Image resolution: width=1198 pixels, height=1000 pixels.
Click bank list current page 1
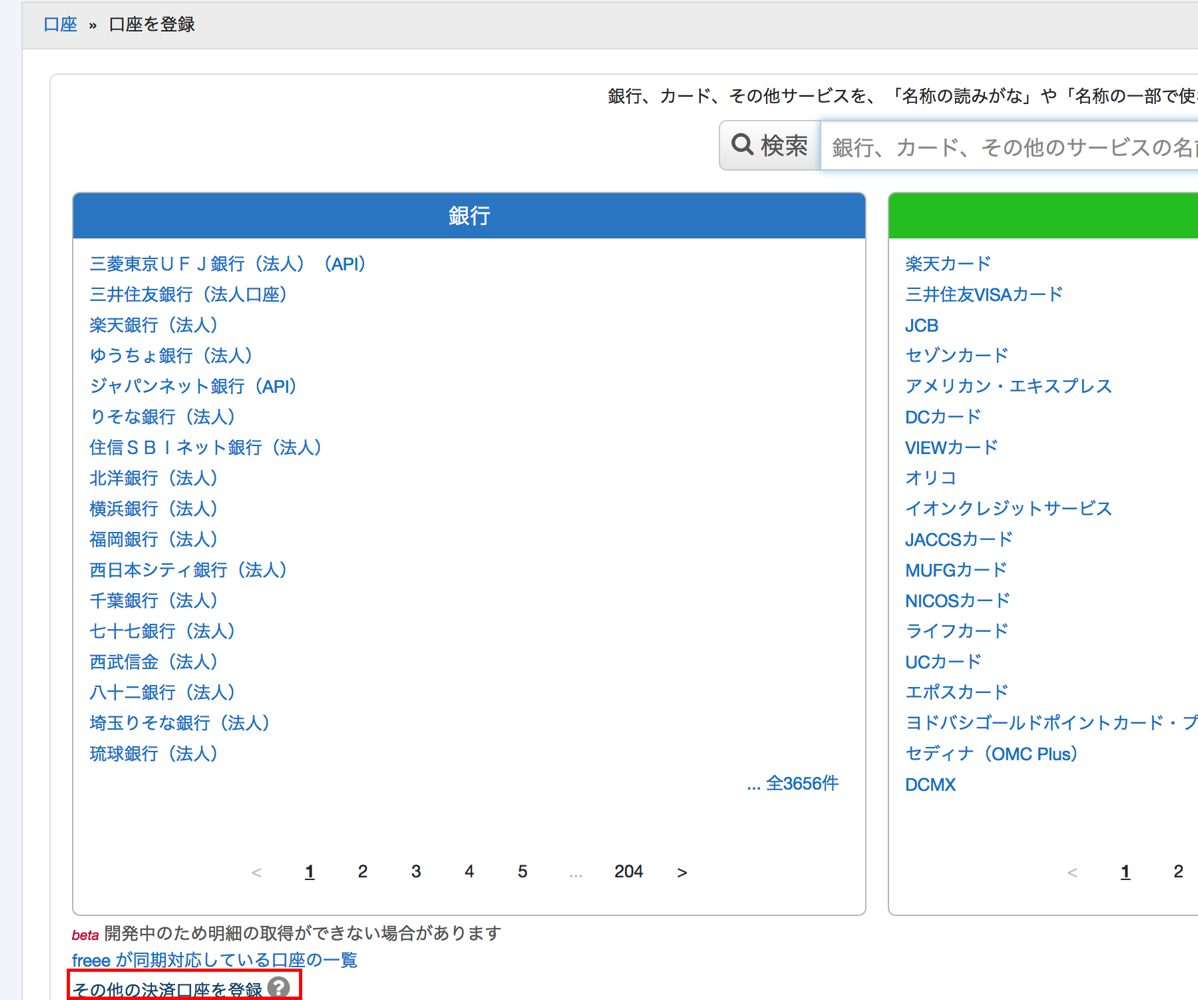(x=309, y=872)
